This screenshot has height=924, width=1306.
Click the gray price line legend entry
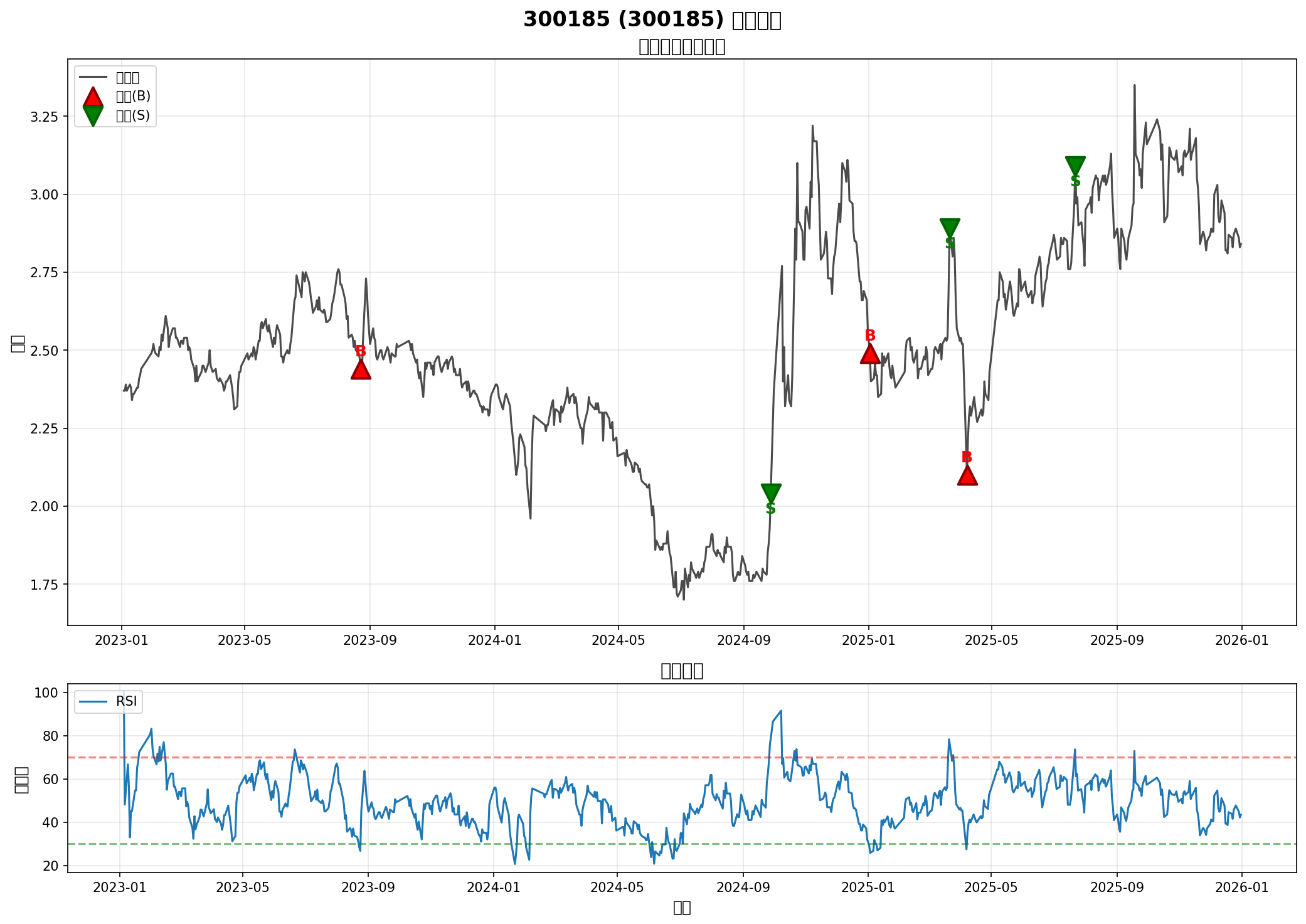tap(94, 78)
